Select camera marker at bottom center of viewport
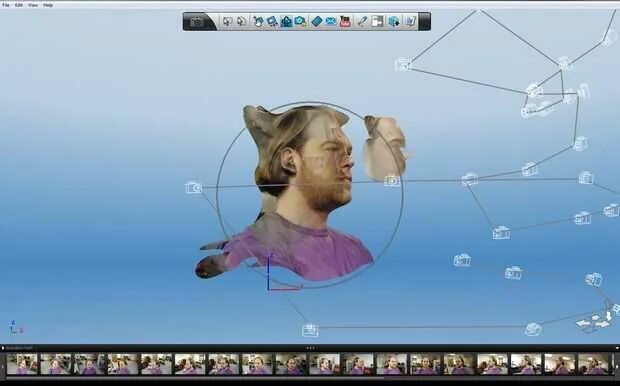 [x=310, y=330]
